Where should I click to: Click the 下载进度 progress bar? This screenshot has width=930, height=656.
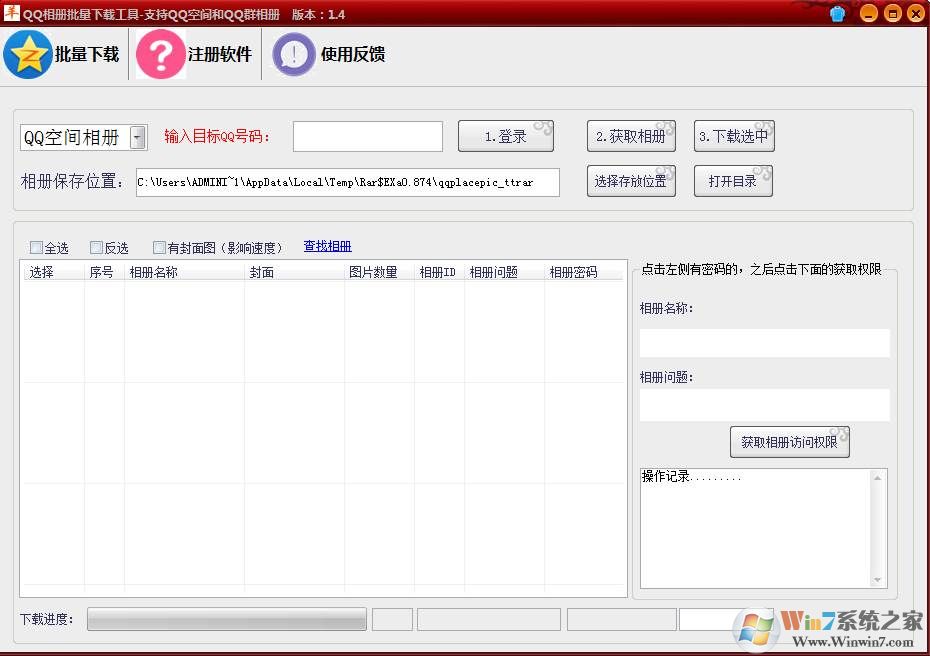pos(227,619)
